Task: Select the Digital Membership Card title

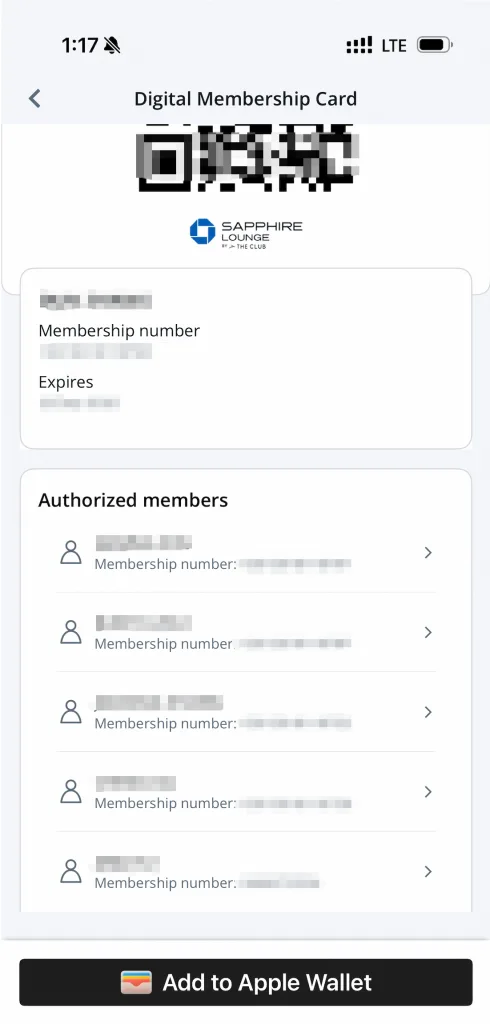Action: (x=246, y=99)
